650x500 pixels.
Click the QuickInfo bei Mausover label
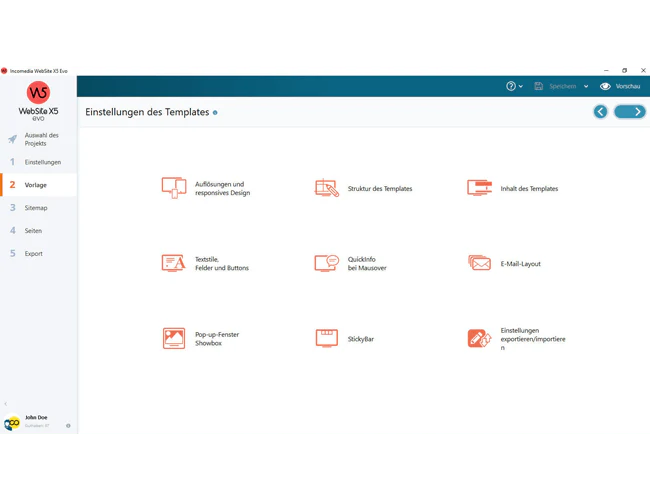point(367,264)
